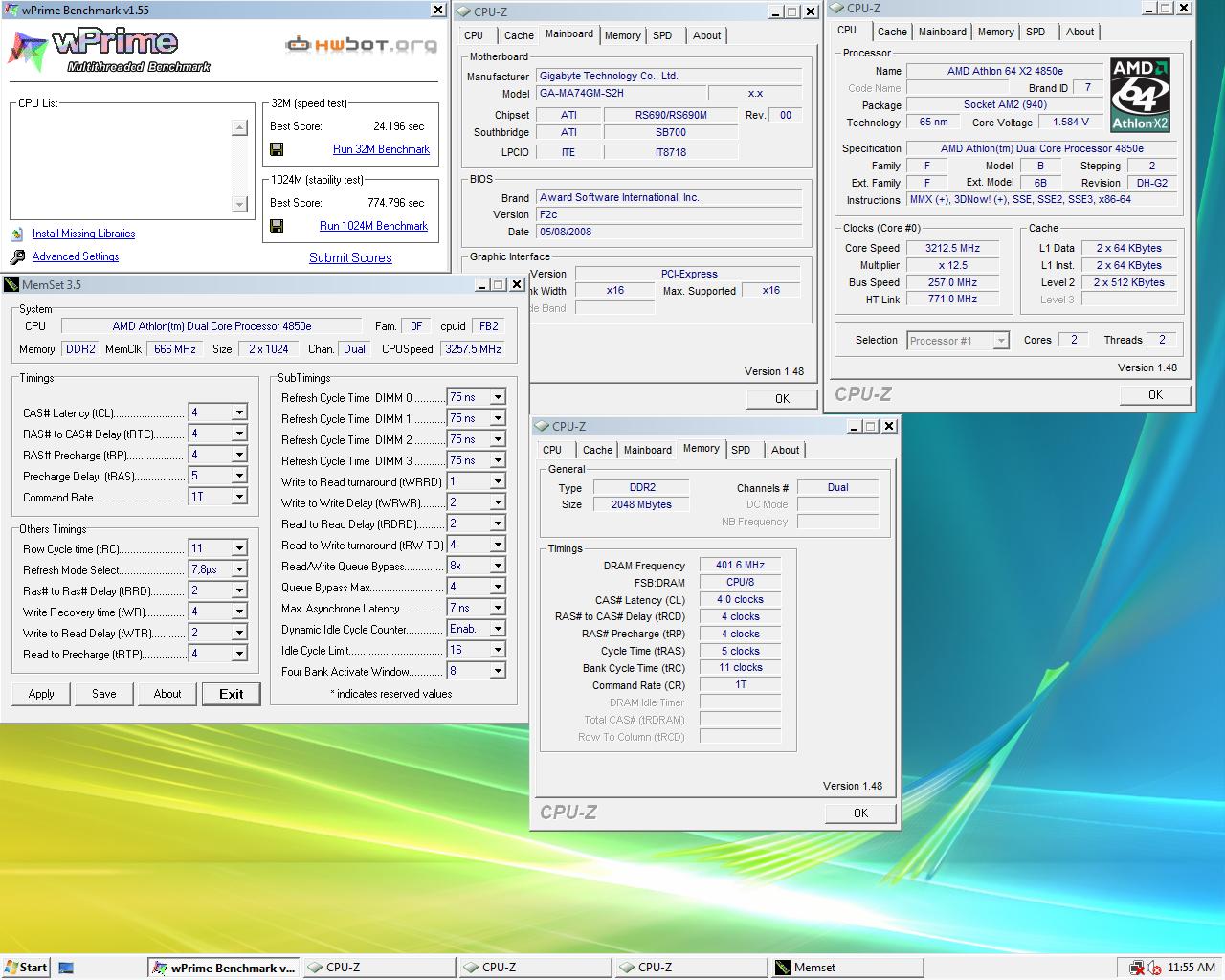This screenshot has width=1225, height=980.
Task: Click Save button in MemSet
Action: point(104,694)
